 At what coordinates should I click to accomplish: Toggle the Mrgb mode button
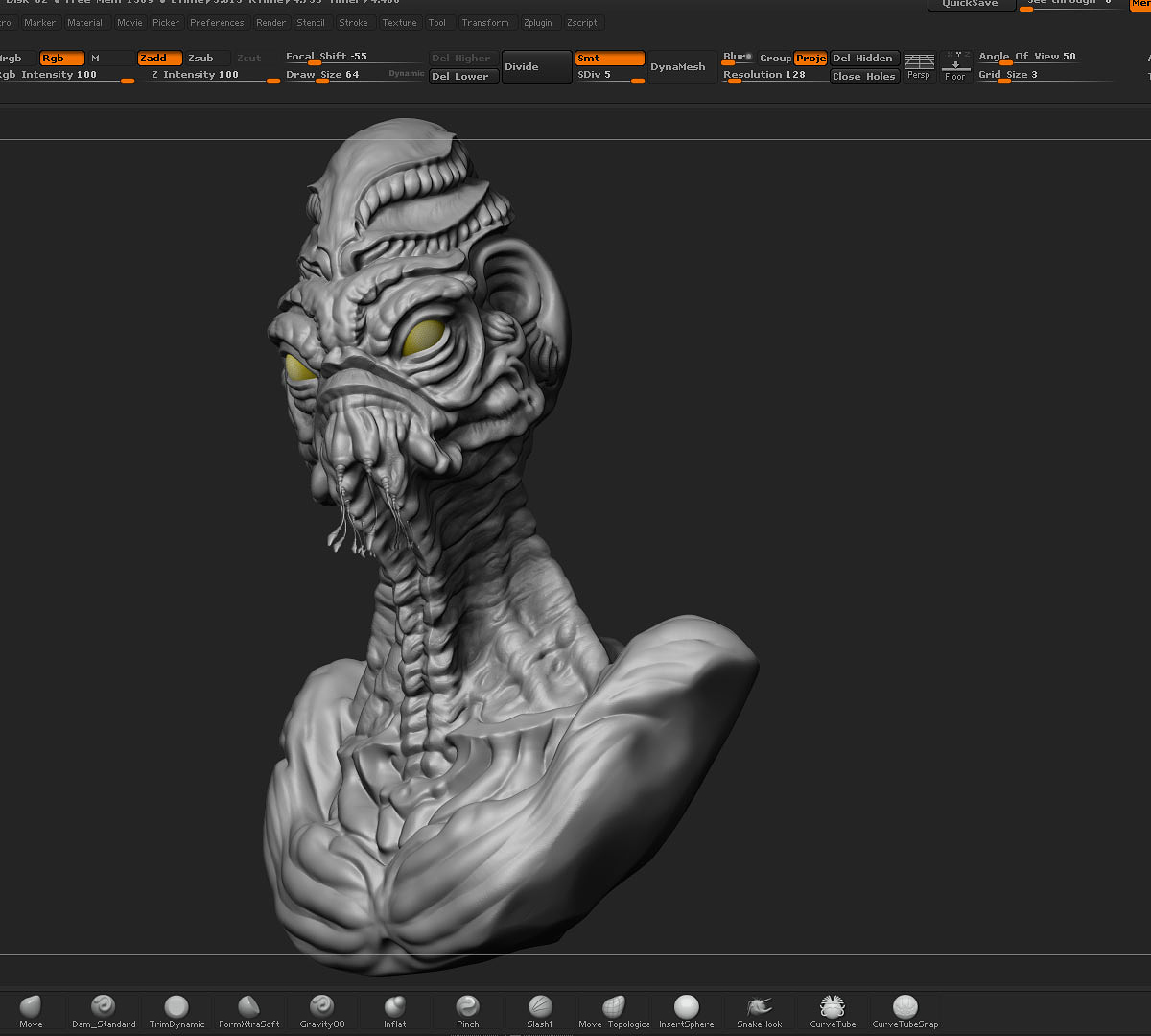point(17,59)
